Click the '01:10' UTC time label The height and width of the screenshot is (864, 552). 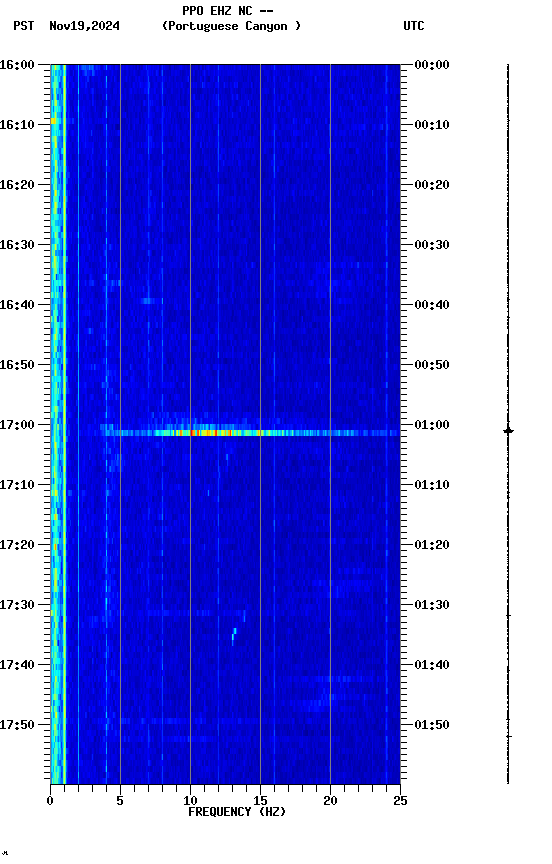point(432,485)
